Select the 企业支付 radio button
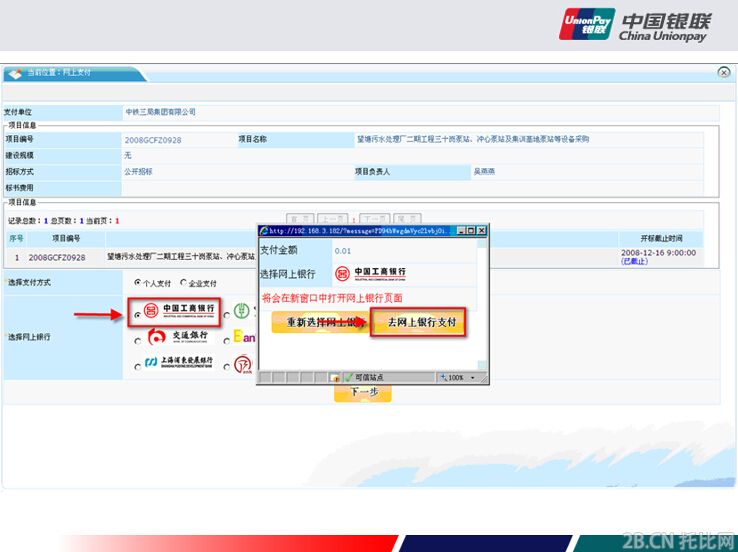This screenshot has height=552, width=738. (x=182, y=283)
